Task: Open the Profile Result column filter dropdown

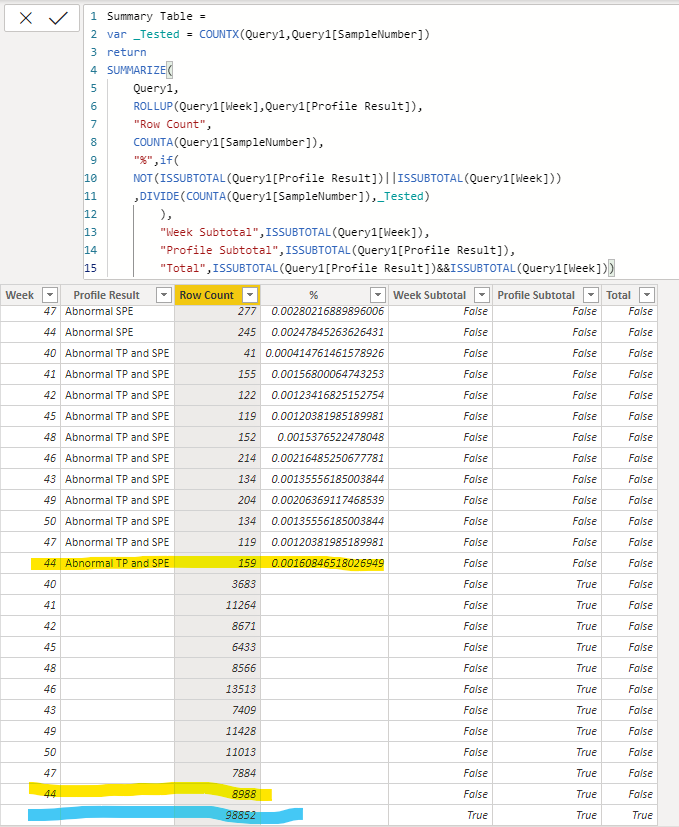Action: (x=164, y=295)
